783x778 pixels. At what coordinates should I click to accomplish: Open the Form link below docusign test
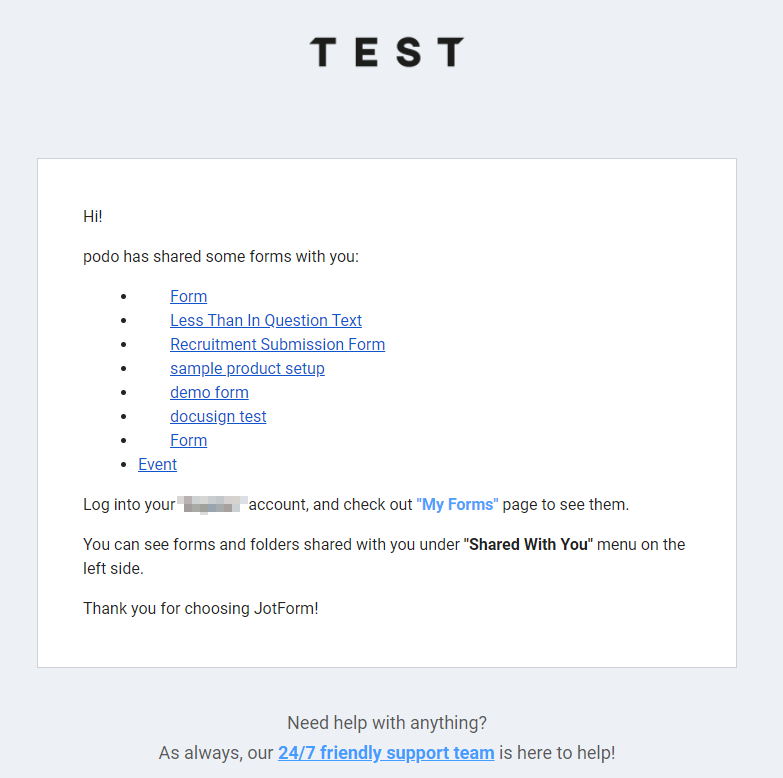point(188,440)
